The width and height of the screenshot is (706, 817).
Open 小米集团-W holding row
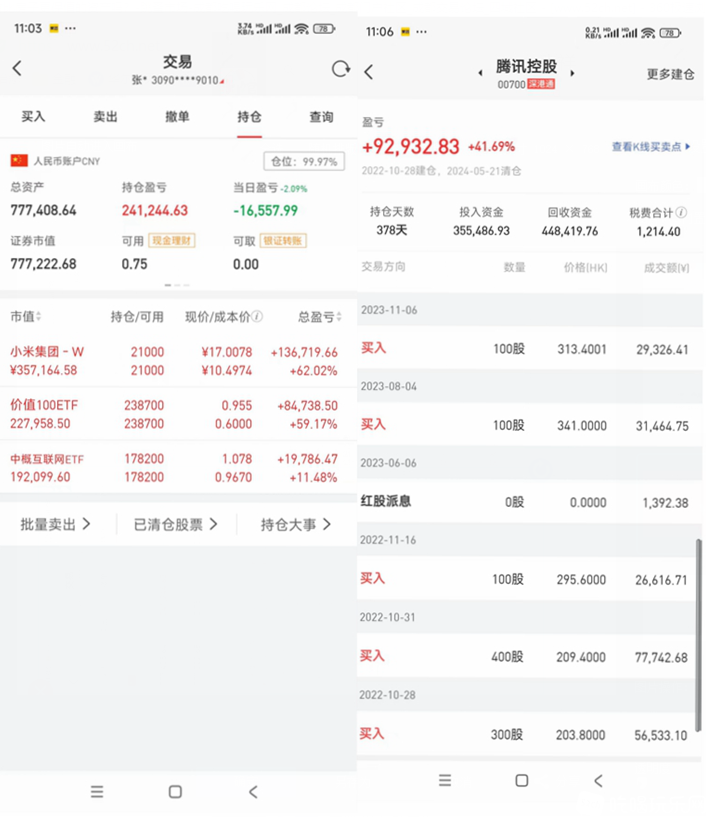click(178, 361)
